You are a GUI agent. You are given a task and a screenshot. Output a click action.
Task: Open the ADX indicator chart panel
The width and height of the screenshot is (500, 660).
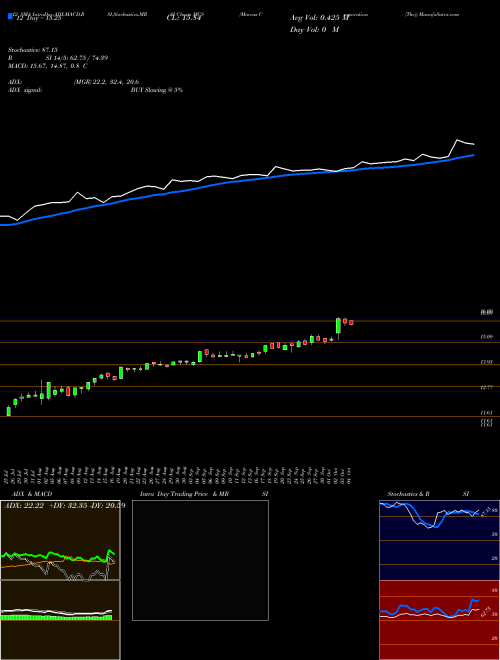point(60,540)
